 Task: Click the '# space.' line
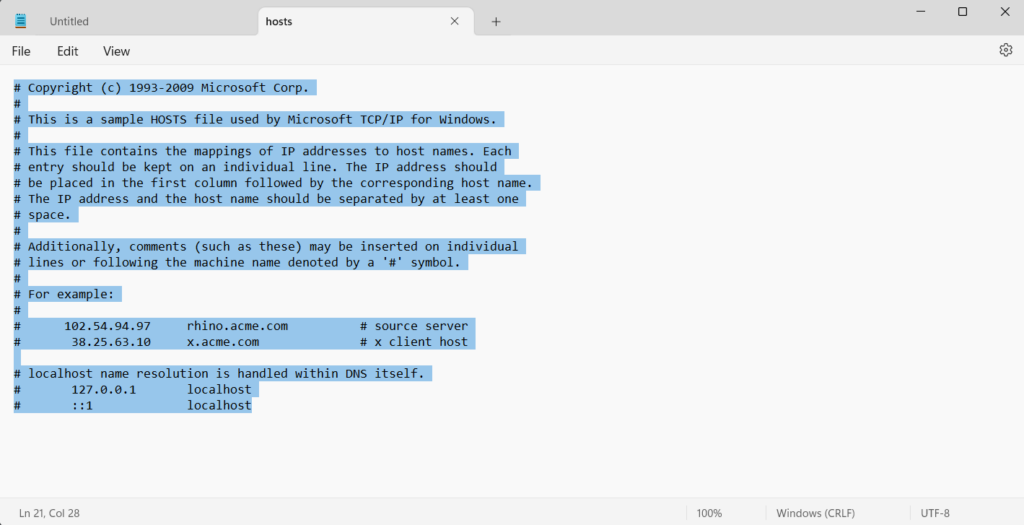[42, 215]
